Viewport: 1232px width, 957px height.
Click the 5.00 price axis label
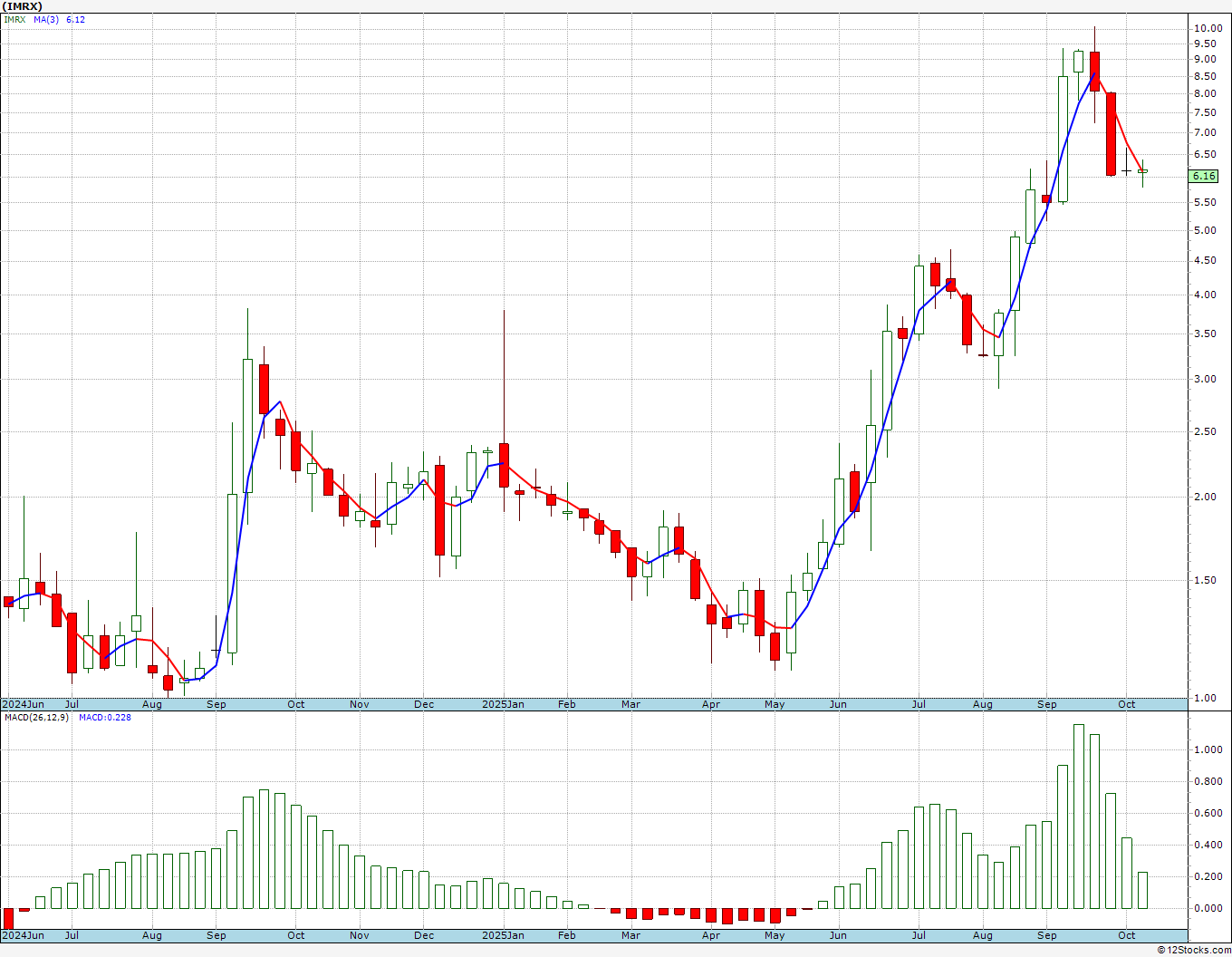[1206, 230]
